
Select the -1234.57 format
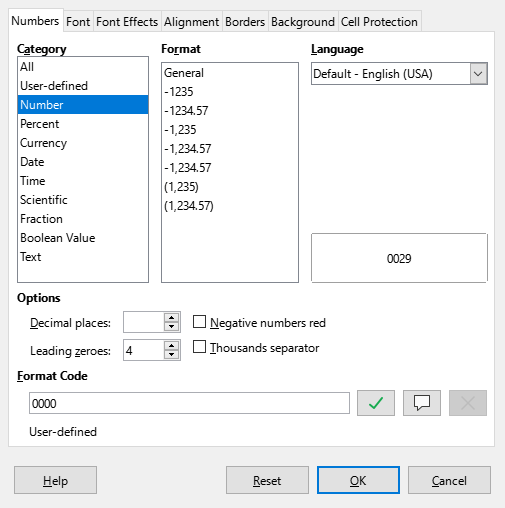pyautogui.click(x=230, y=111)
